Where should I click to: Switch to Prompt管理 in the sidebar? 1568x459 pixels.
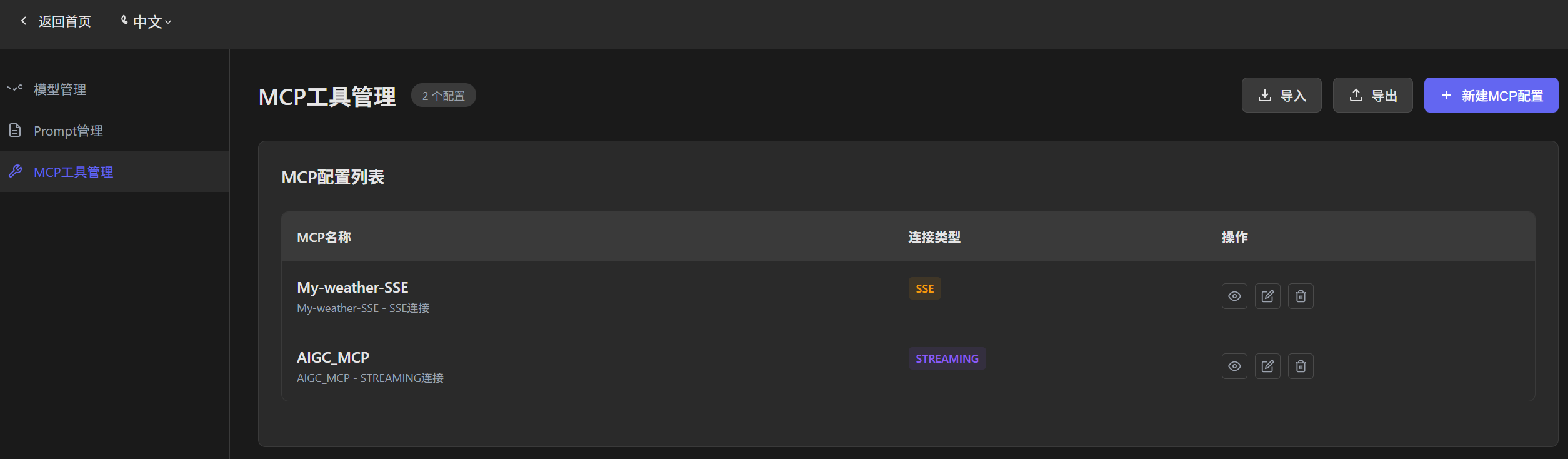click(68, 131)
